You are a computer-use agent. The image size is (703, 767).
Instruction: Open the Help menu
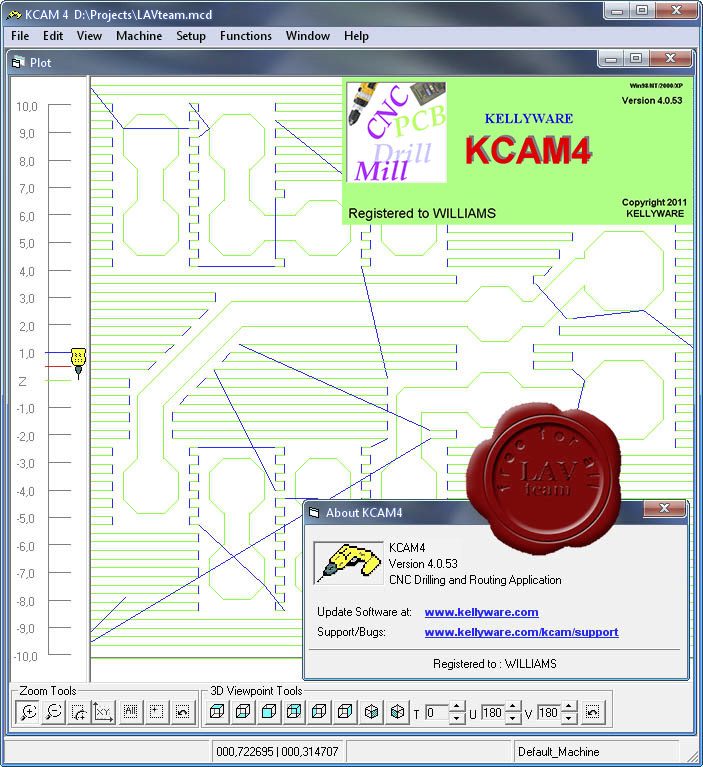click(x=356, y=36)
